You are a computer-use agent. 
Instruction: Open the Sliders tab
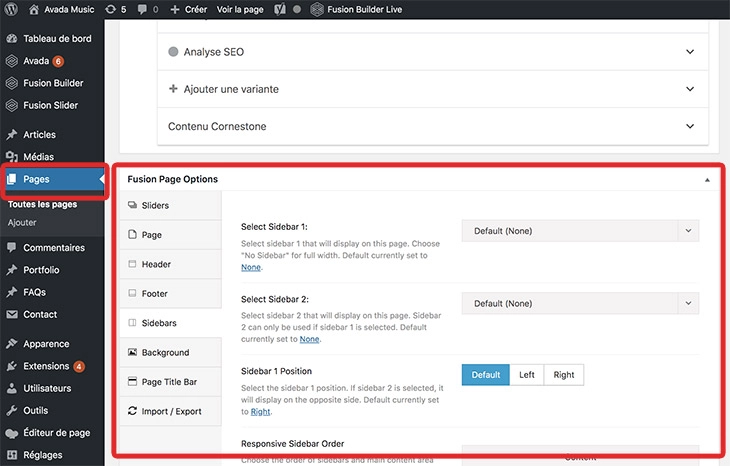pos(170,205)
